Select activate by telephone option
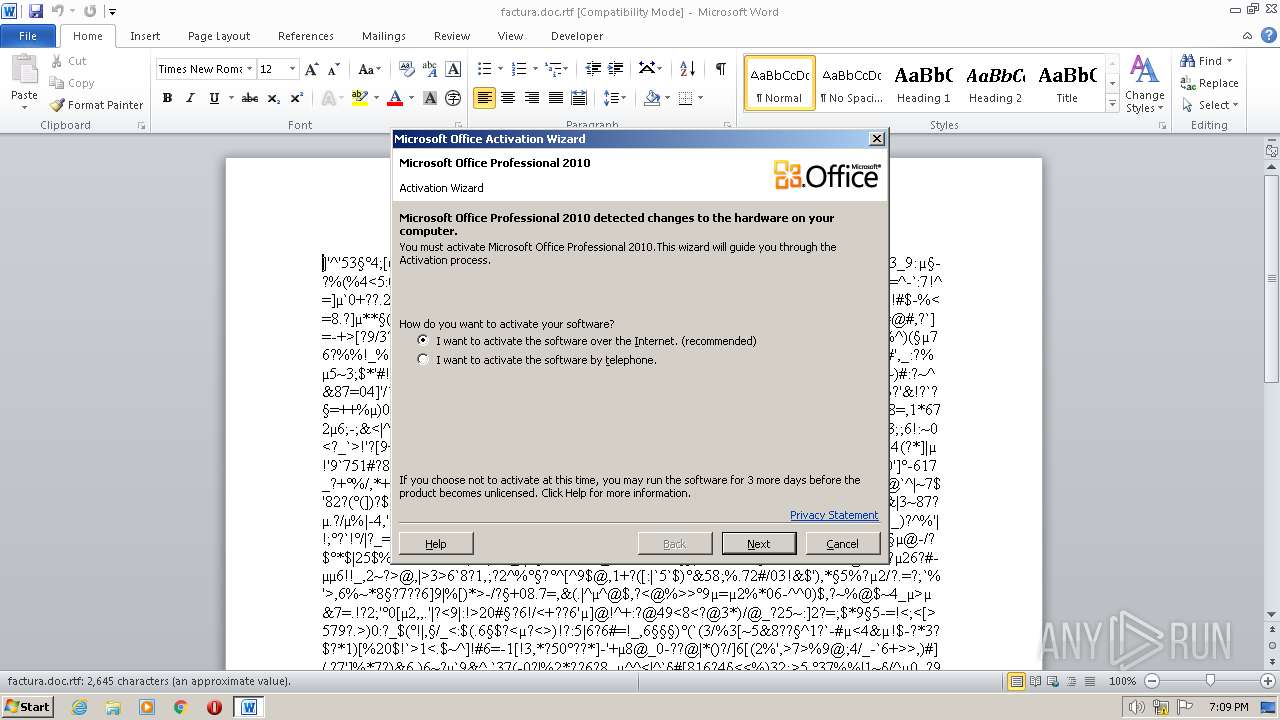1280x720 pixels. 423,360
